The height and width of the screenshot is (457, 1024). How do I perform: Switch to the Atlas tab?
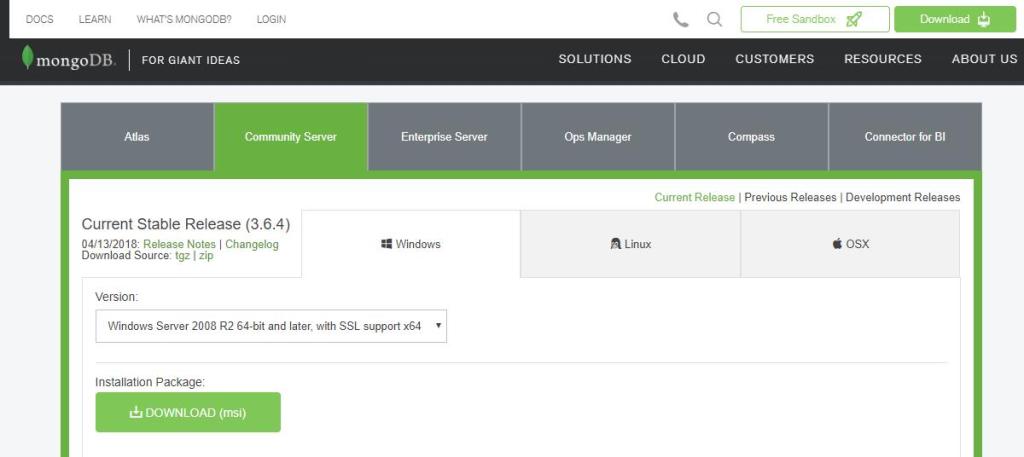[x=137, y=136]
